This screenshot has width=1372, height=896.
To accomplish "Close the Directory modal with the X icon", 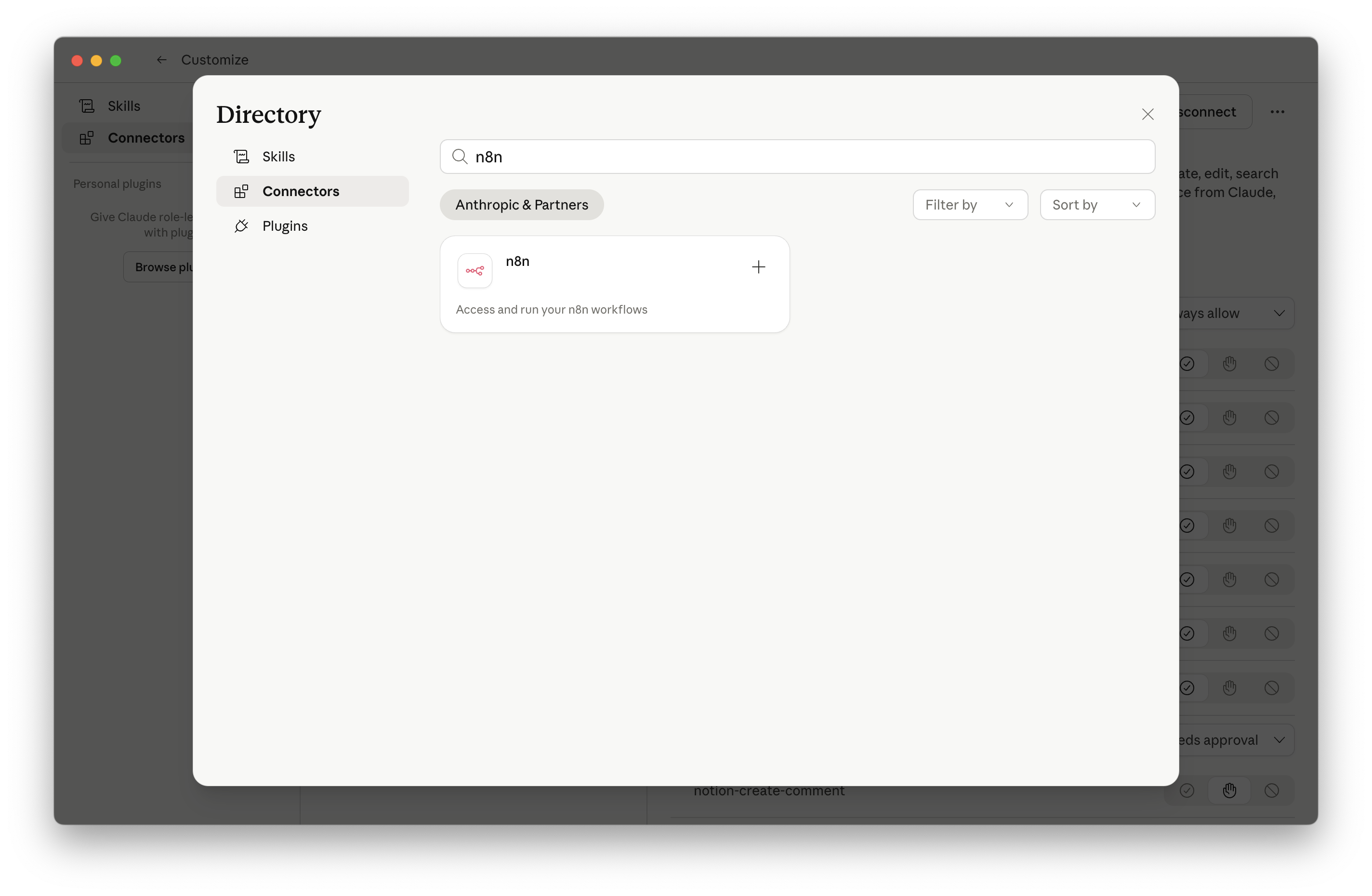I will (x=1148, y=114).
